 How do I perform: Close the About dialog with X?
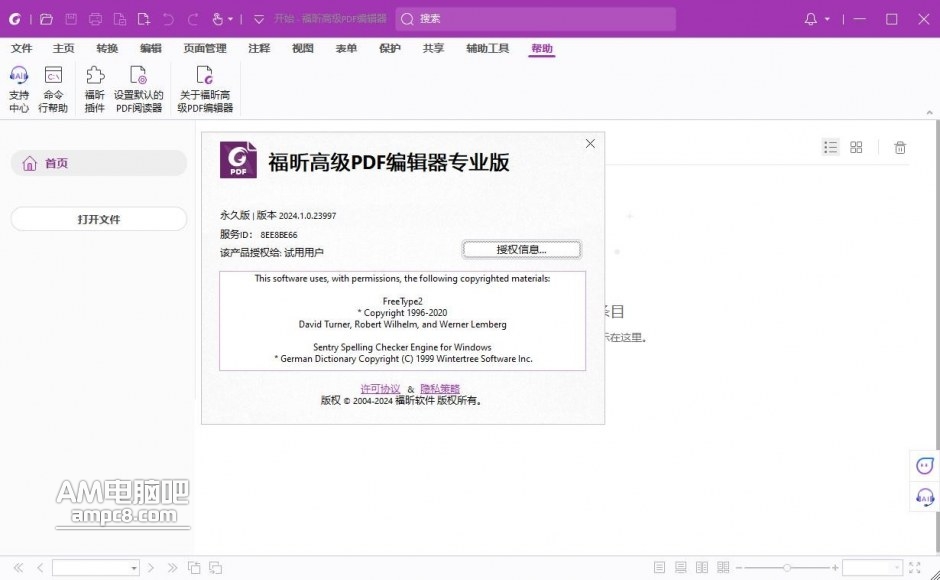[590, 144]
